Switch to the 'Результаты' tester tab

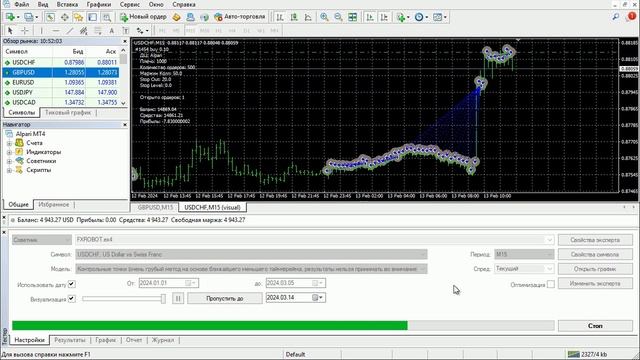pos(70,340)
